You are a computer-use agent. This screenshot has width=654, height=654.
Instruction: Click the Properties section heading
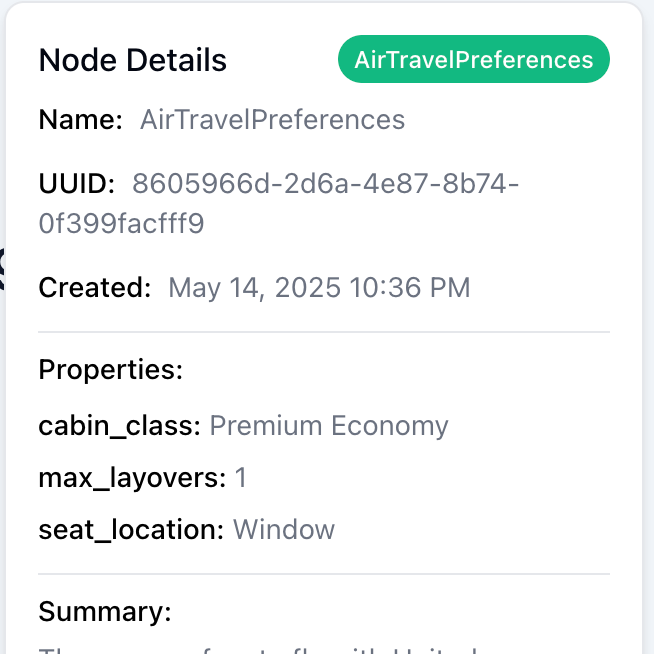[x=111, y=370]
